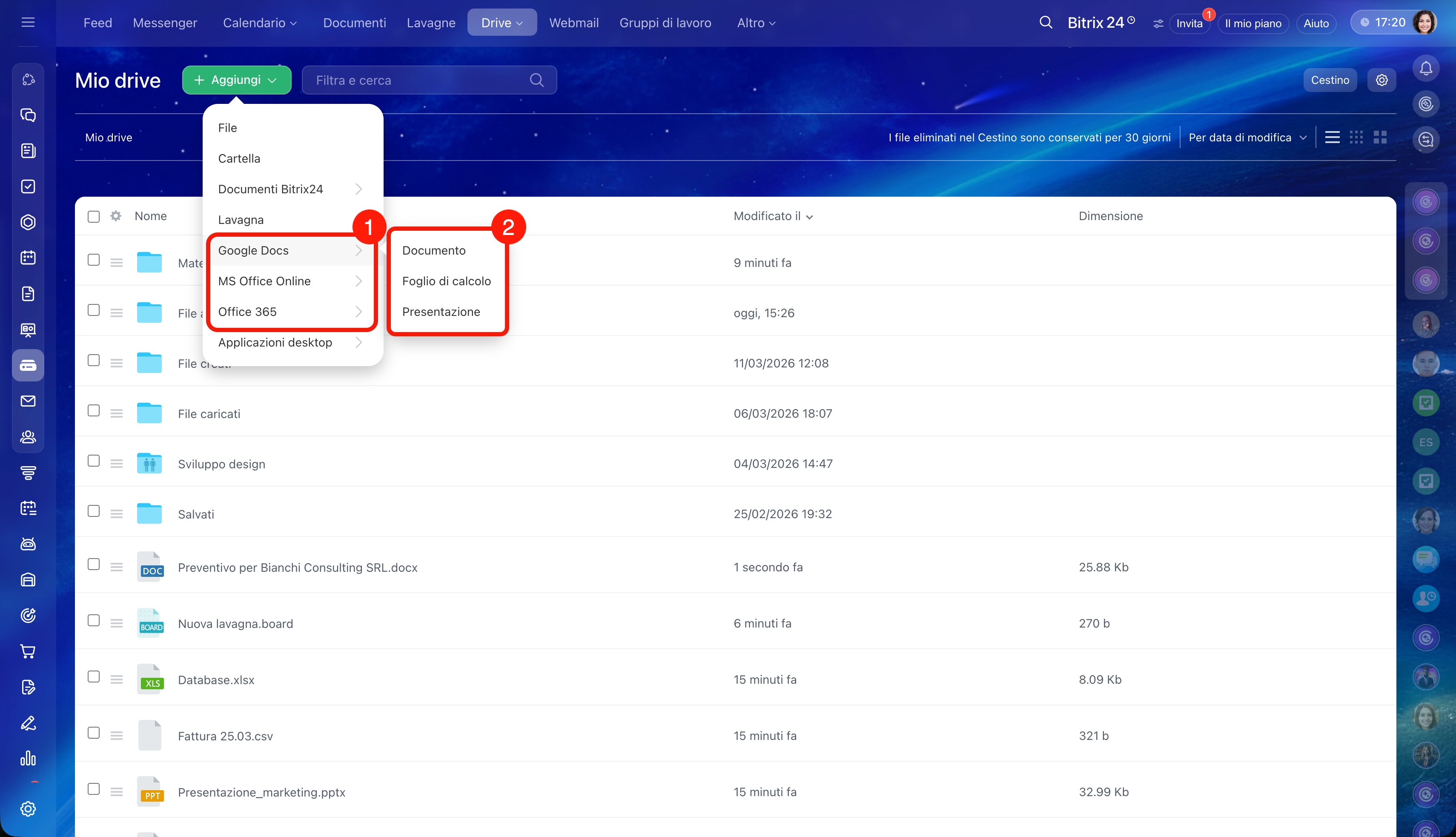The image size is (1456, 837).
Task: Open the notifications bell icon
Action: (1425, 69)
